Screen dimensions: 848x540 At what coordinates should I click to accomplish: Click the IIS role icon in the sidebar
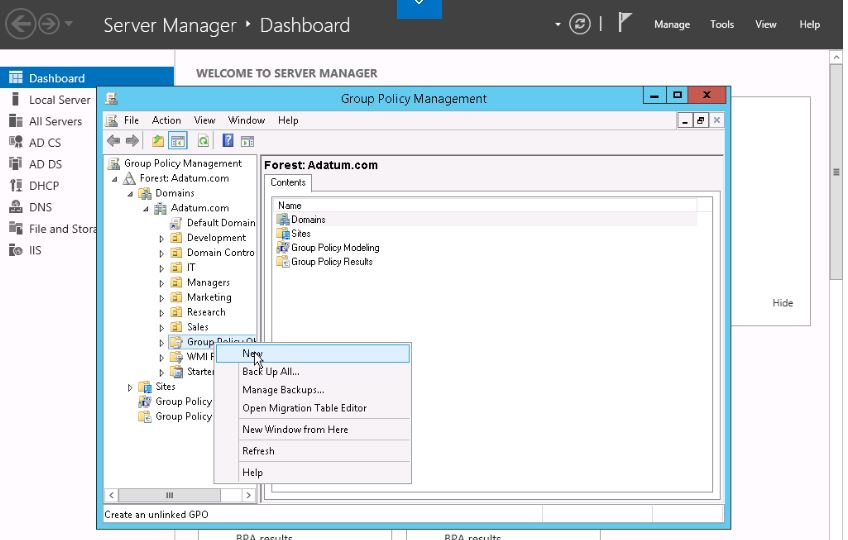click(x=16, y=250)
